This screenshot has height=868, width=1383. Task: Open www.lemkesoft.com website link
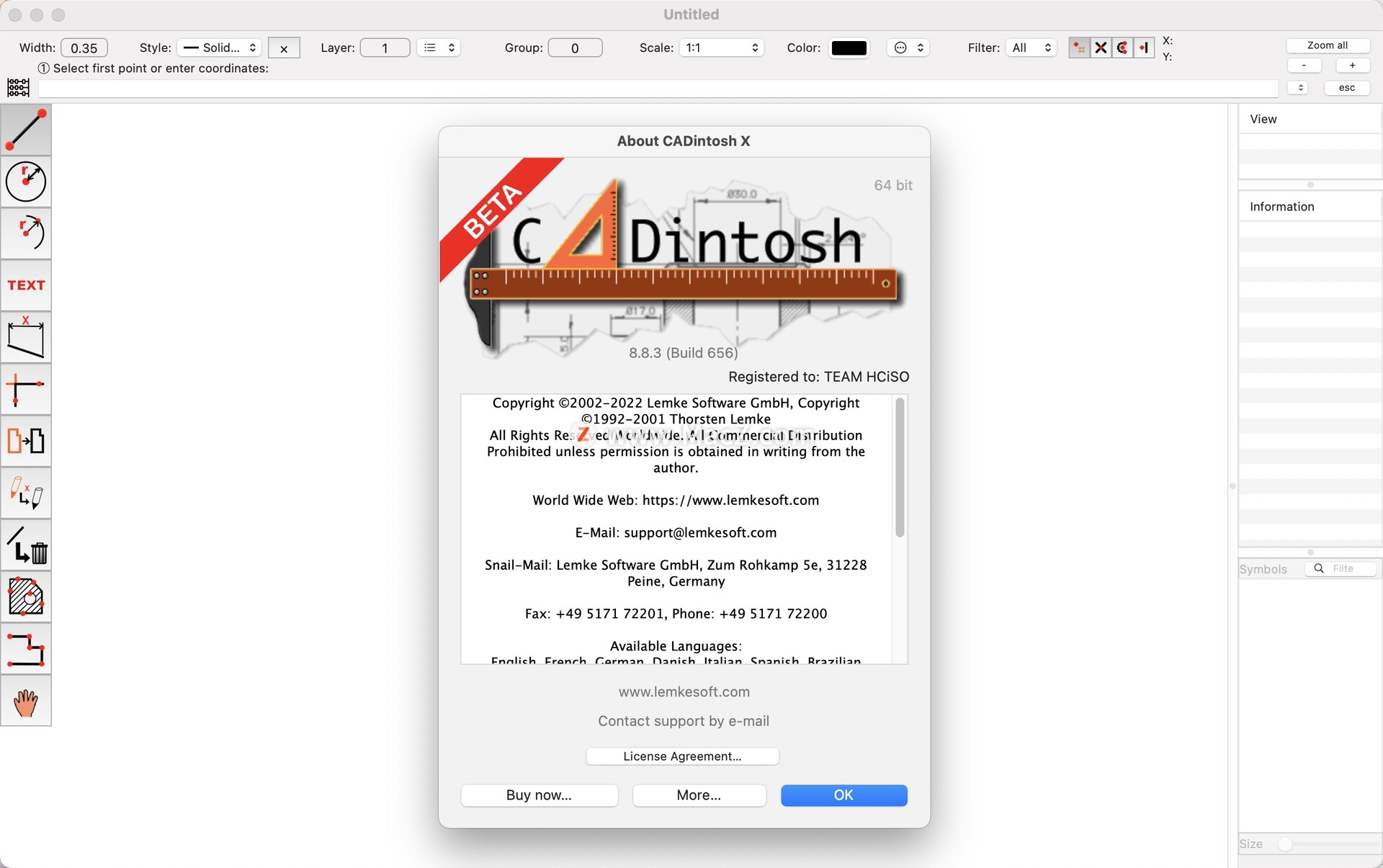[684, 690]
